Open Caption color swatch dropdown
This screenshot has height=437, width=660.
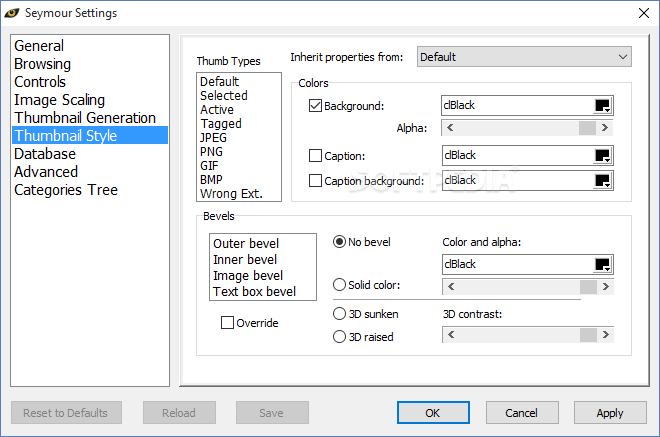tap(602, 156)
